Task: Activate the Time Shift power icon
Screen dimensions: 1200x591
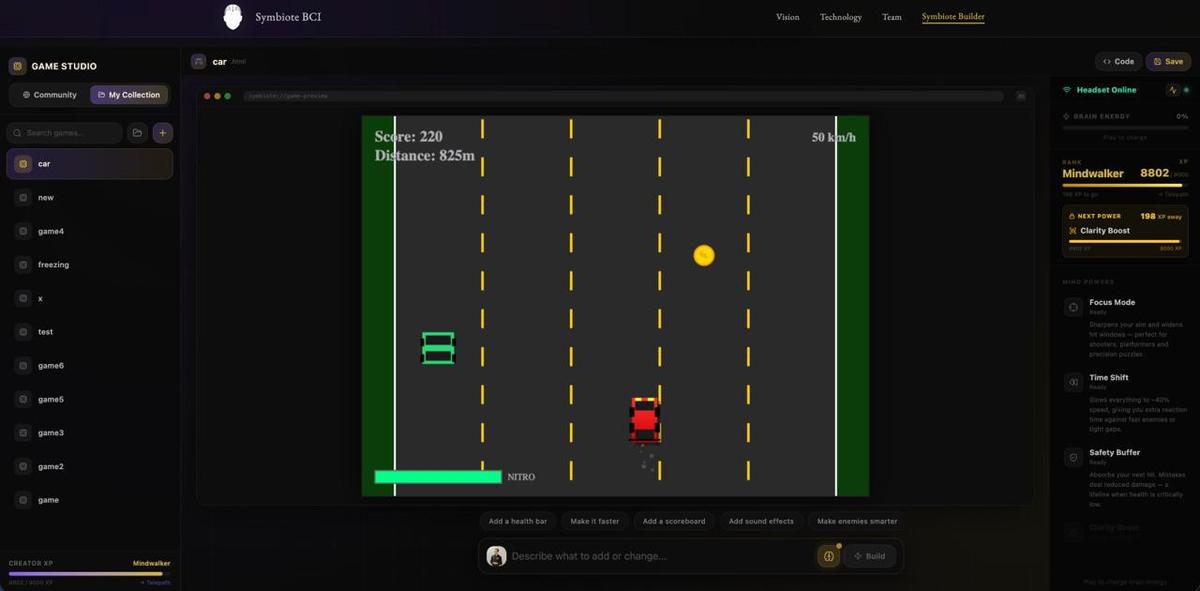Action: click(x=1073, y=383)
